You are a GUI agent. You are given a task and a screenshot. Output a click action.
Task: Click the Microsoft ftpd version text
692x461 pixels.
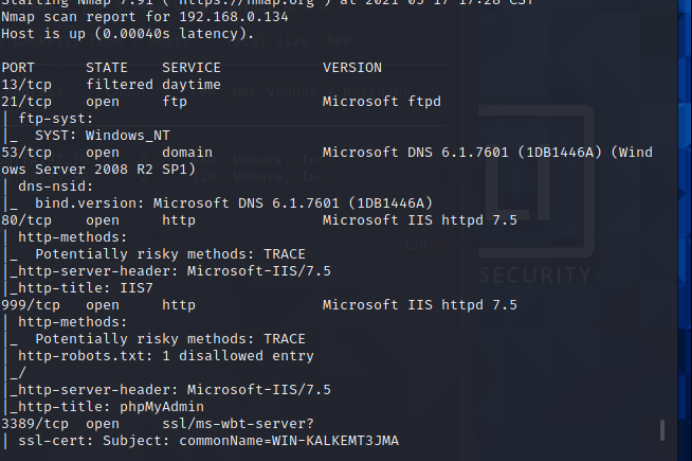point(381,102)
